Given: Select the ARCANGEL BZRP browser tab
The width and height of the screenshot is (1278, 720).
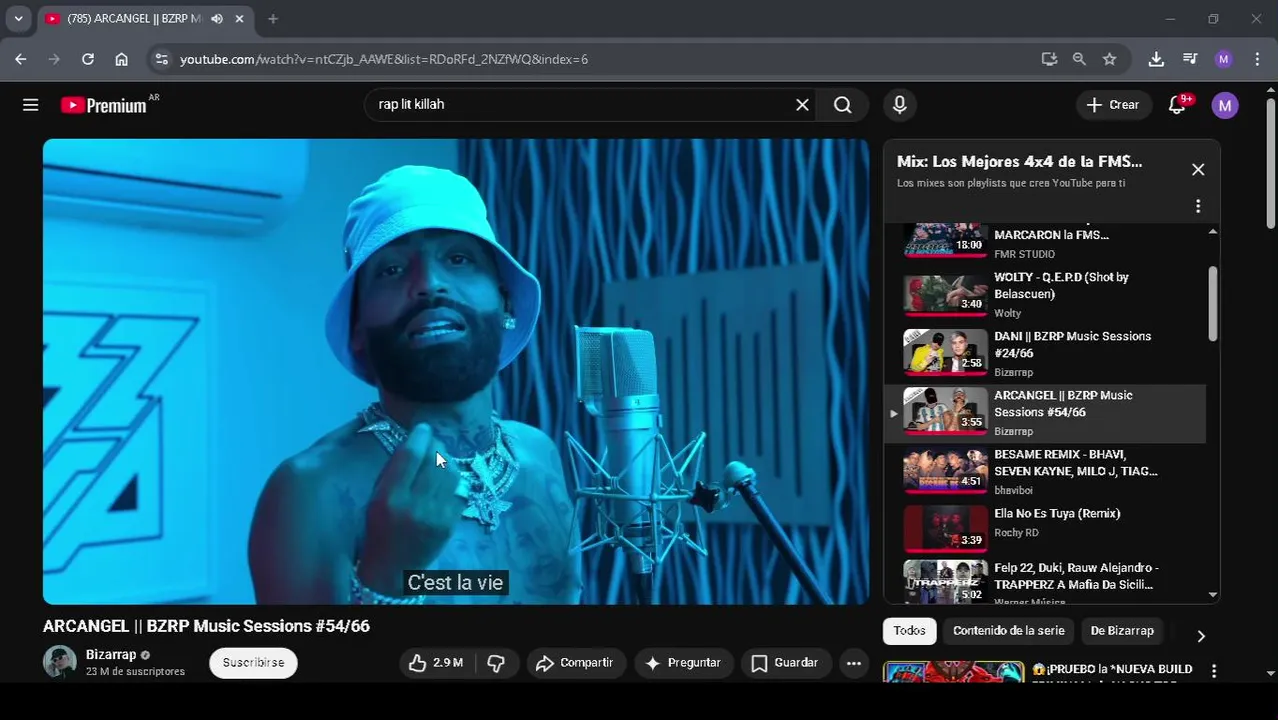Looking at the screenshot, I should coord(144,18).
